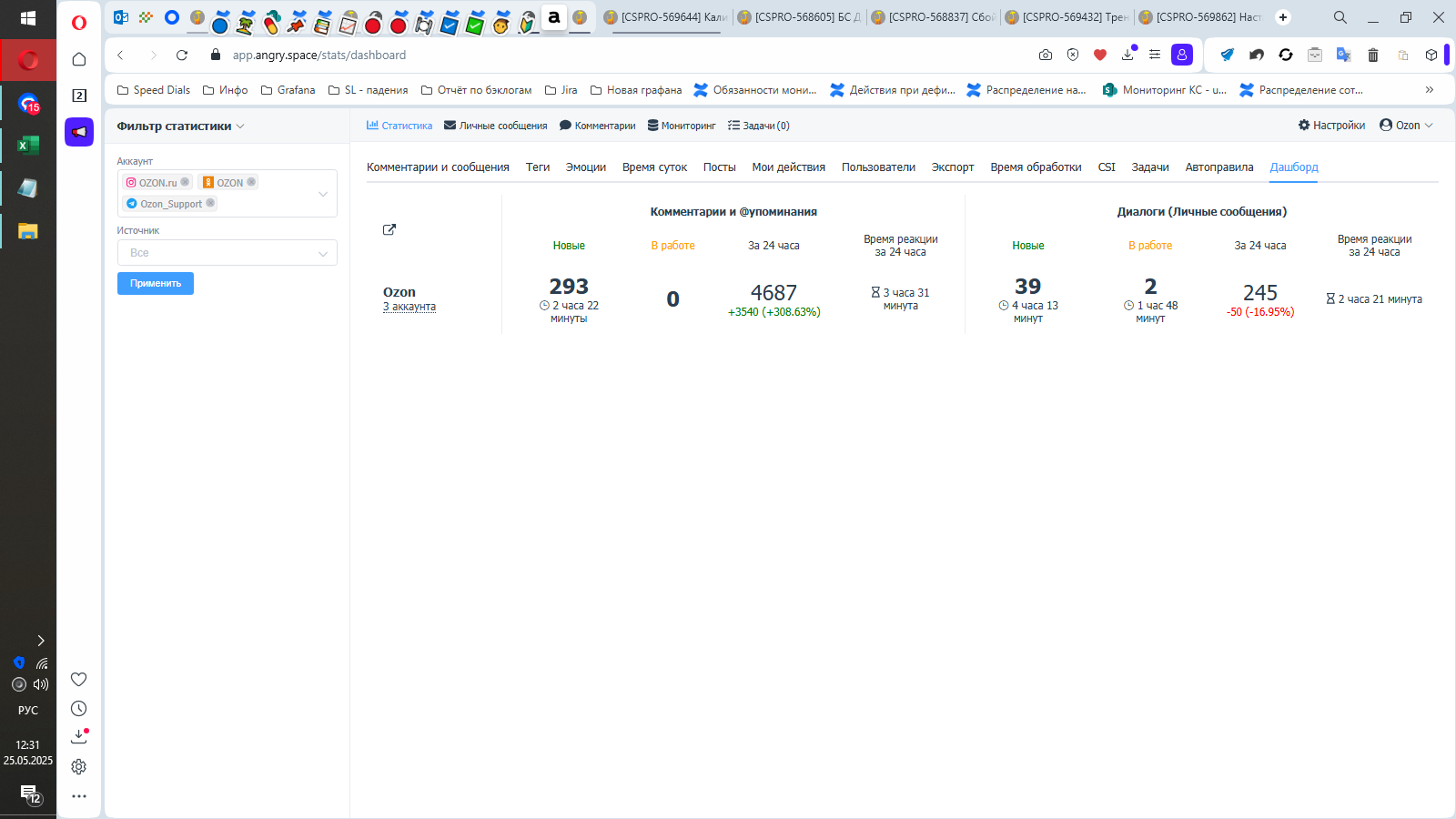Open a new browser tab
Viewport: 1456px width, 819px height.
tap(1283, 17)
